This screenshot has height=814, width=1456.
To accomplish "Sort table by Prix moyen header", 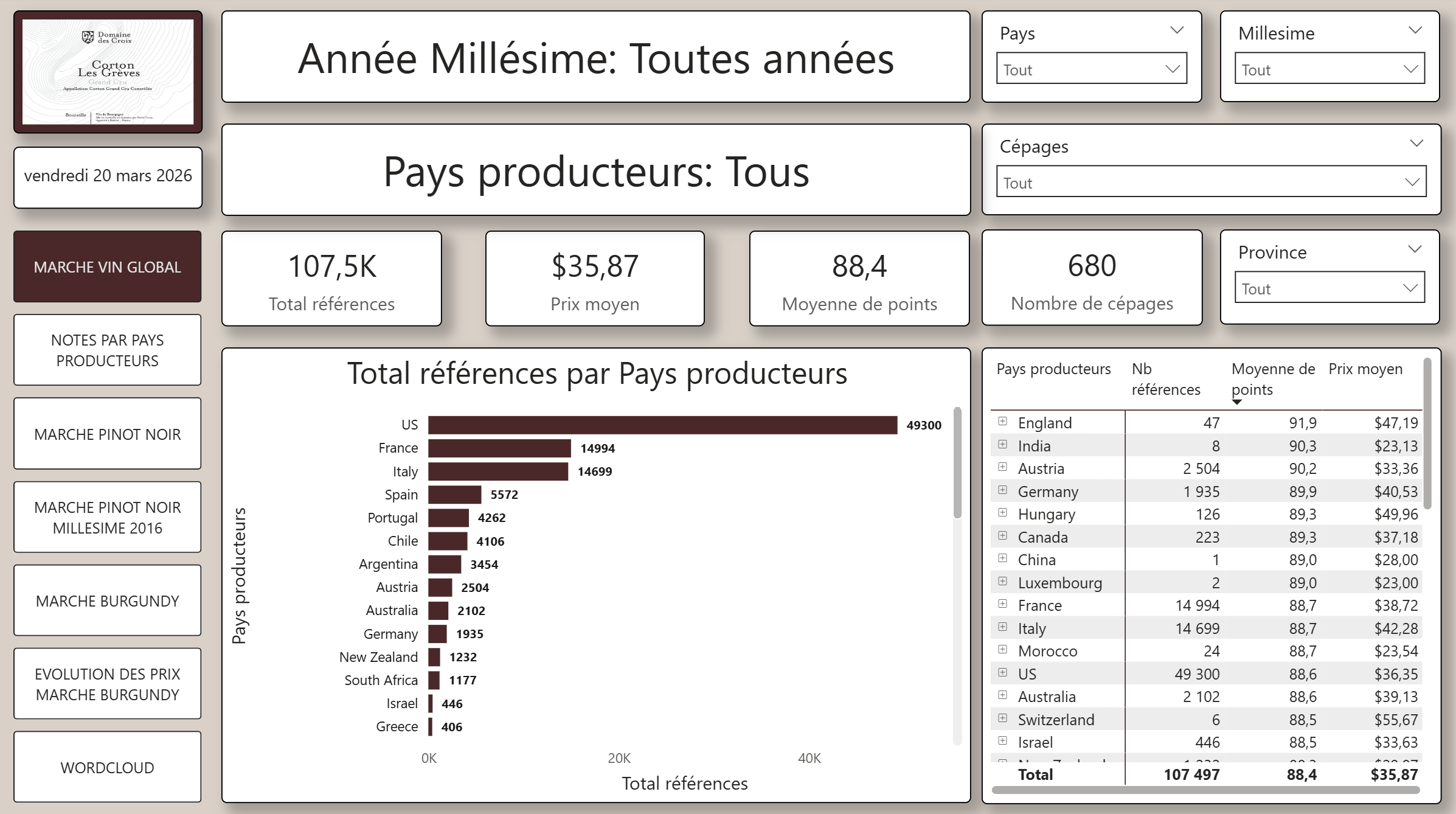I will 1365,369.
